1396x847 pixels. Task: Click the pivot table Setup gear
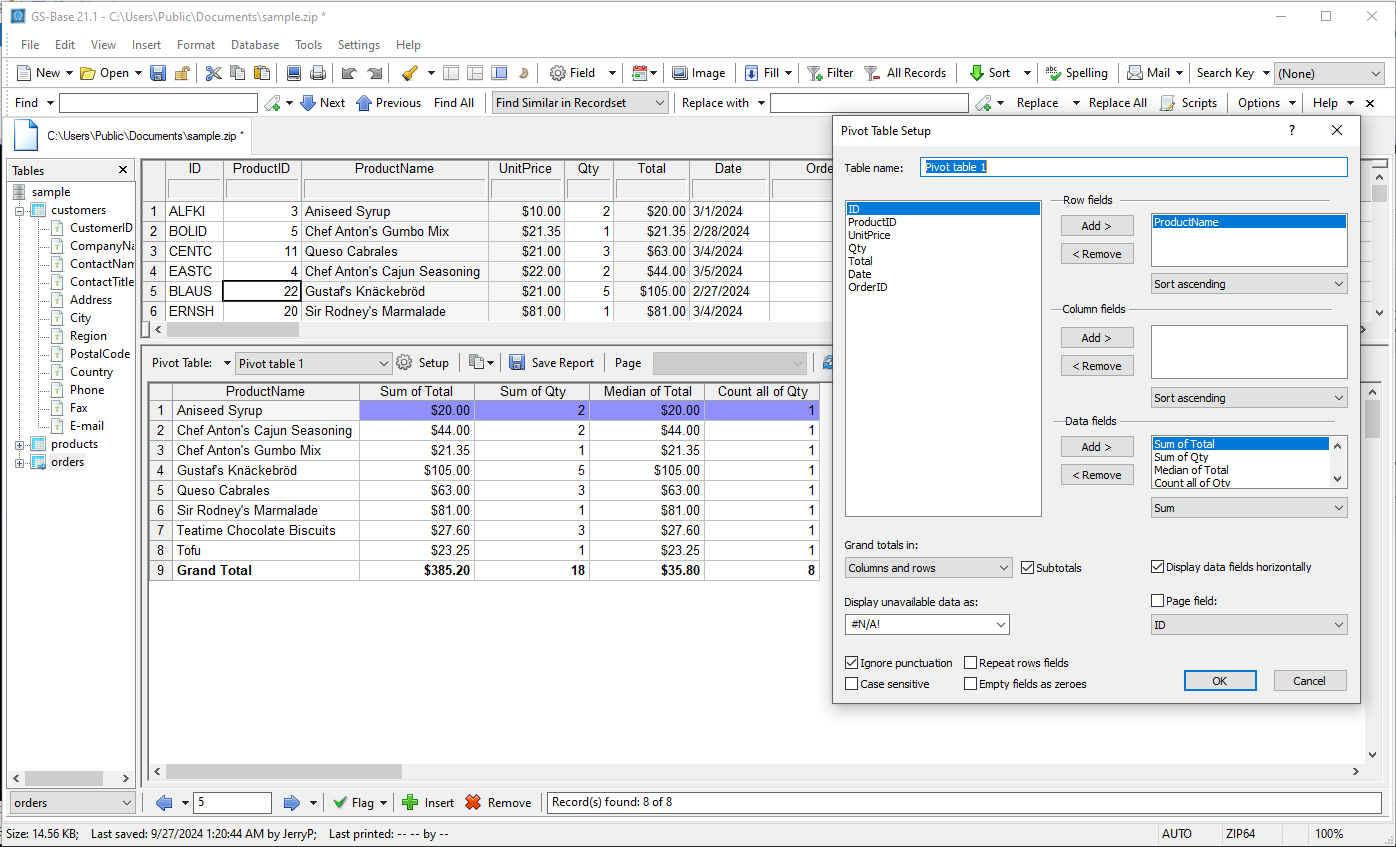pyautogui.click(x=404, y=363)
